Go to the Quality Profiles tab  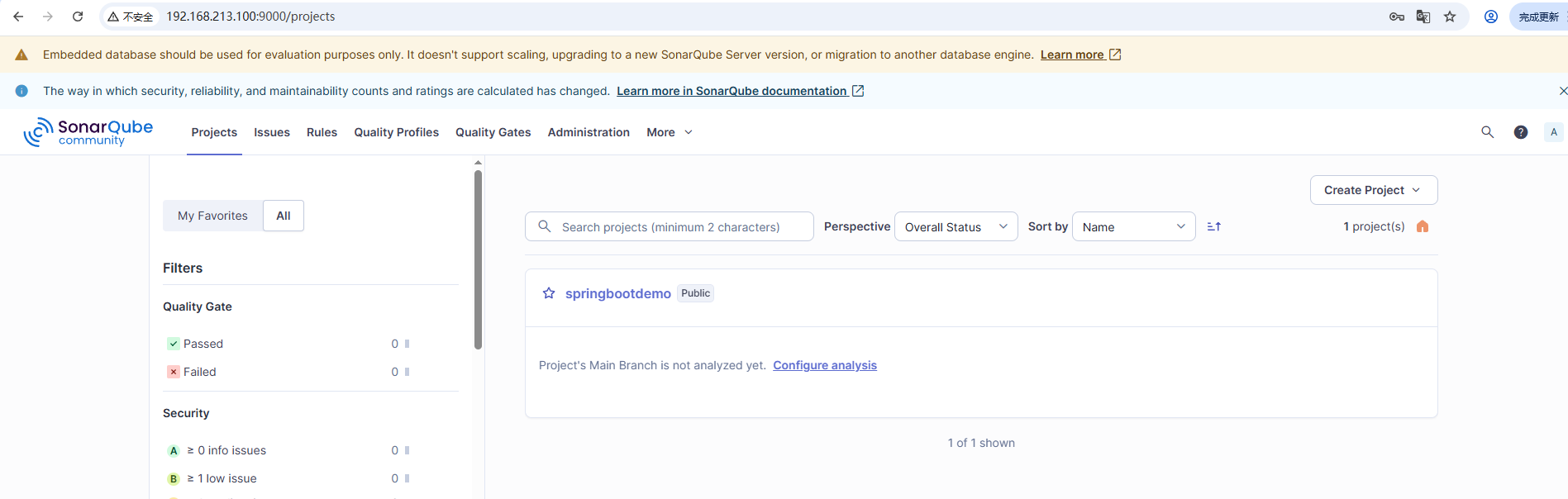[396, 132]
